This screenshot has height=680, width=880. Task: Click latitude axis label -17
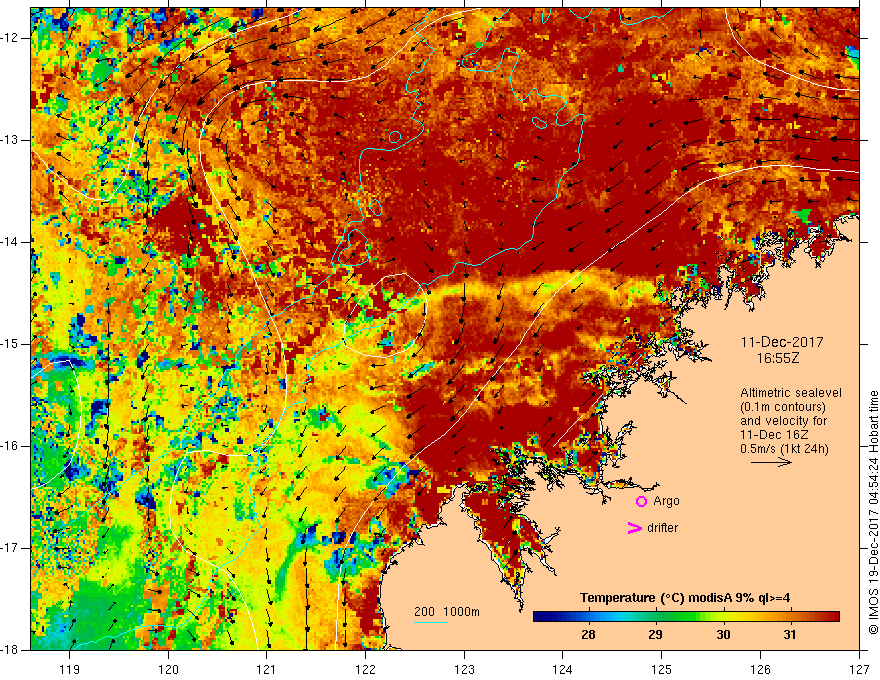click(10, 548)
